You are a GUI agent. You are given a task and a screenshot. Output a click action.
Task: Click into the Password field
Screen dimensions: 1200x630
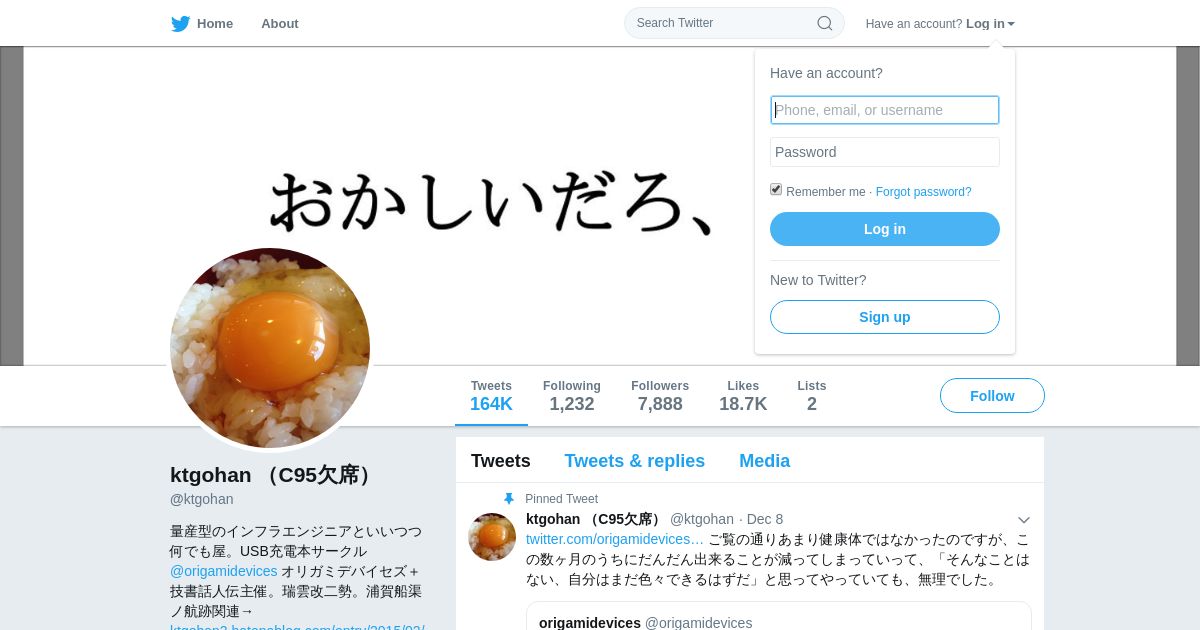point(885,152)
